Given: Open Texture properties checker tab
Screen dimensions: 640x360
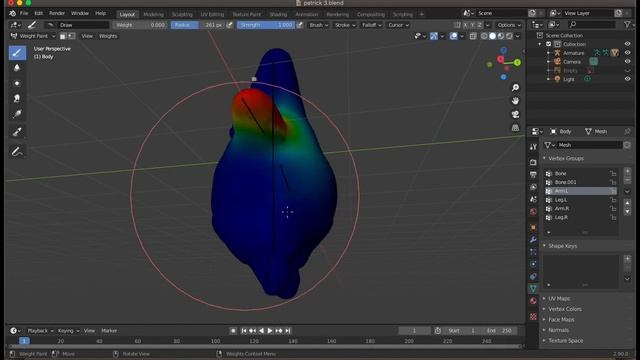Looking at the screenshot, I should [x=533, y=317].
